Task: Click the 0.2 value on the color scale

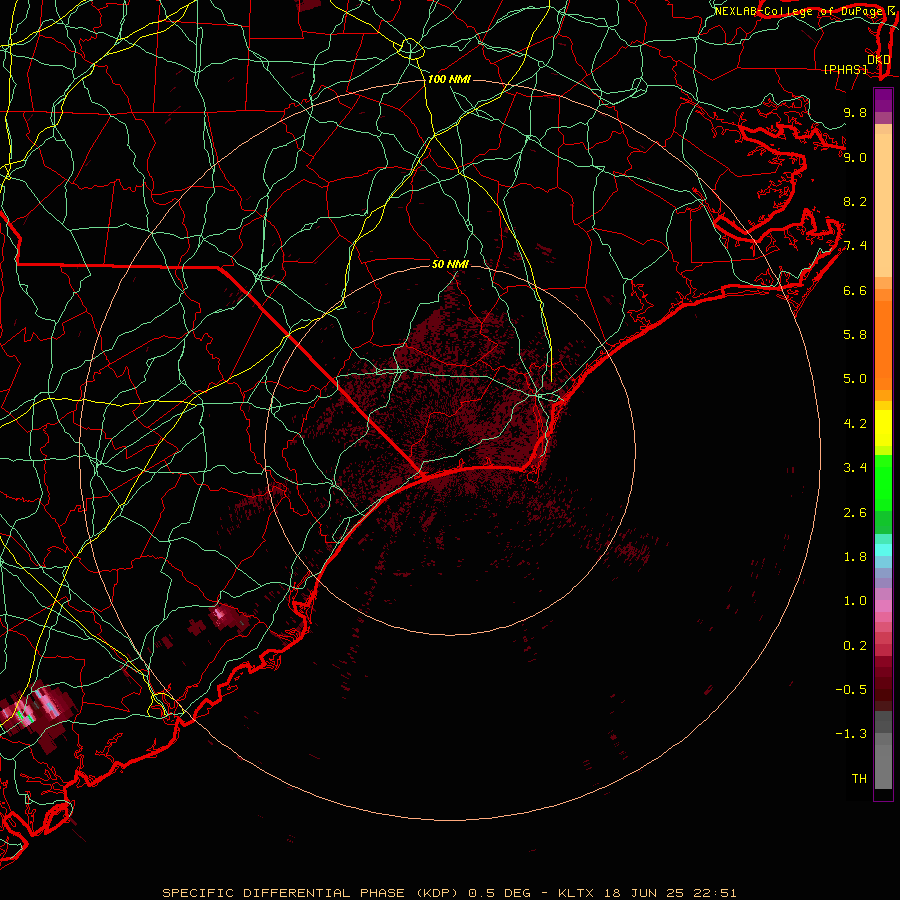Action: (855, 646)
